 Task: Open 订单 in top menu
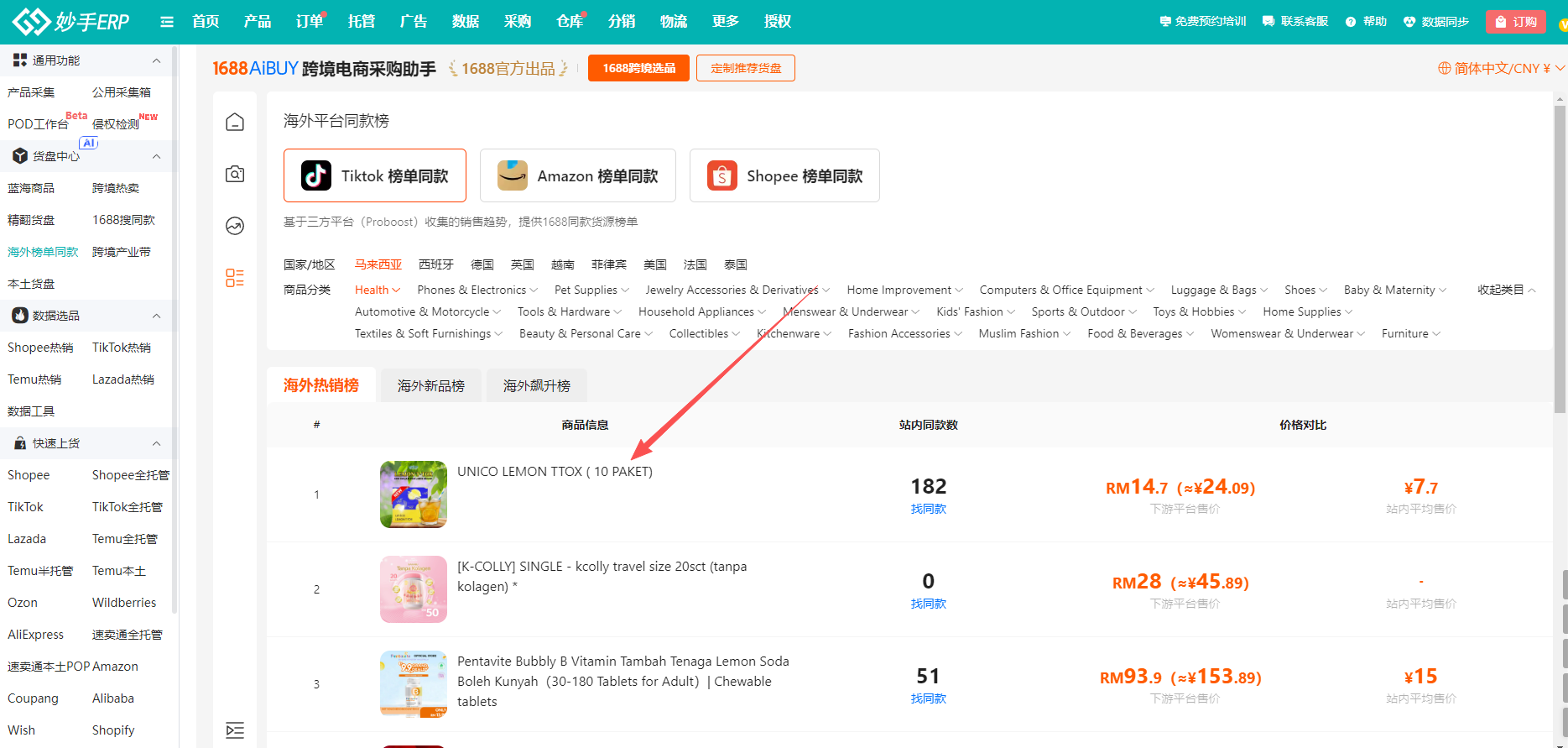point(310,22)
